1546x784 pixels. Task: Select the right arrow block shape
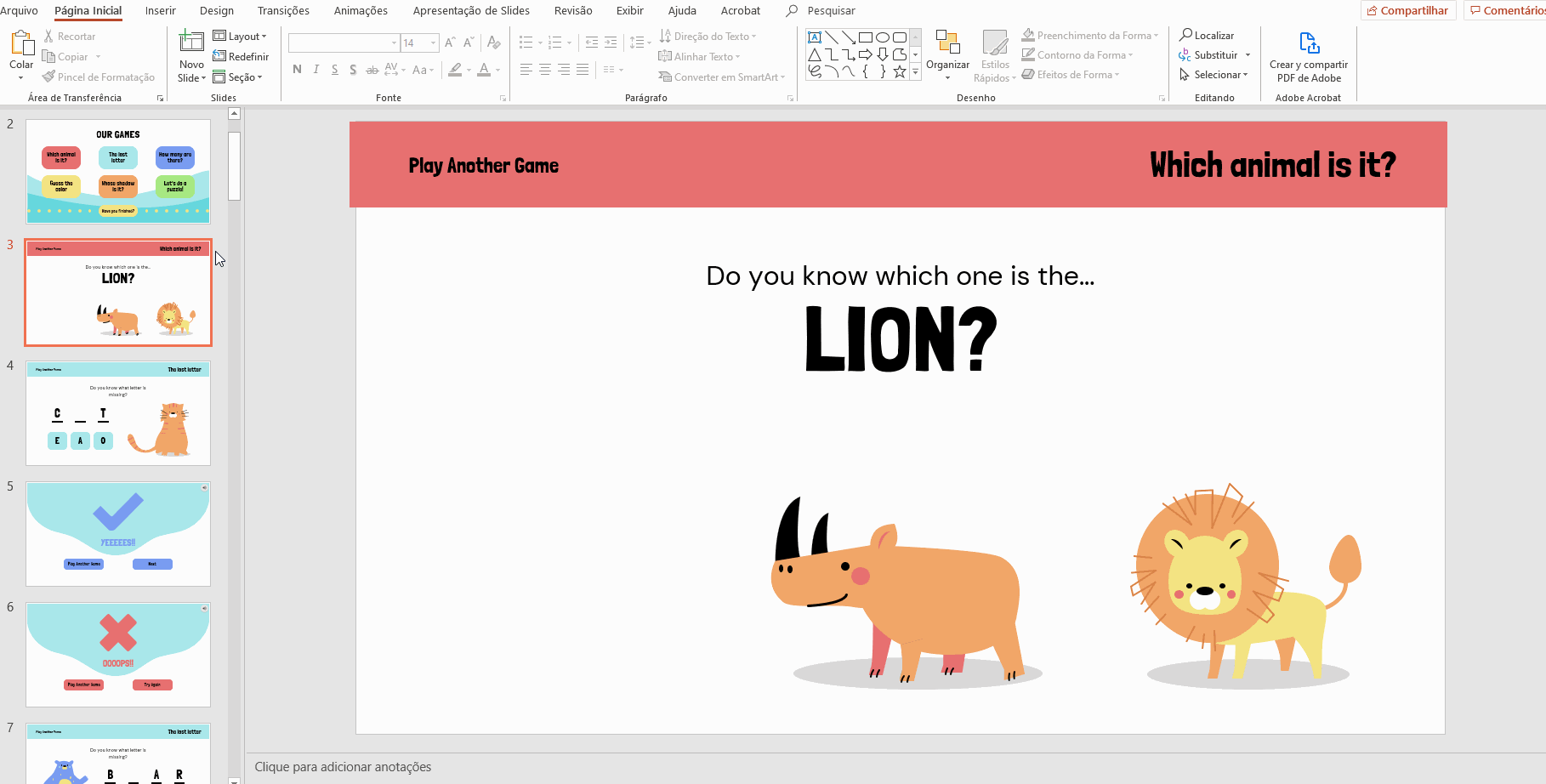[x=866, y=54]
